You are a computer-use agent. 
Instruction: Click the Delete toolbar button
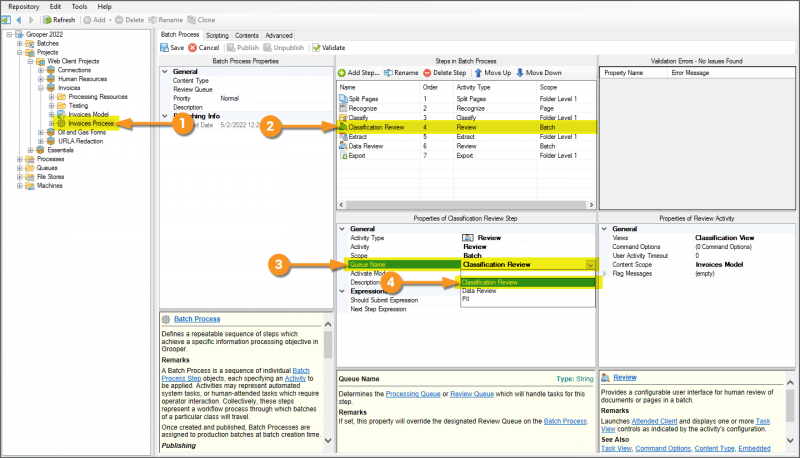130,20
